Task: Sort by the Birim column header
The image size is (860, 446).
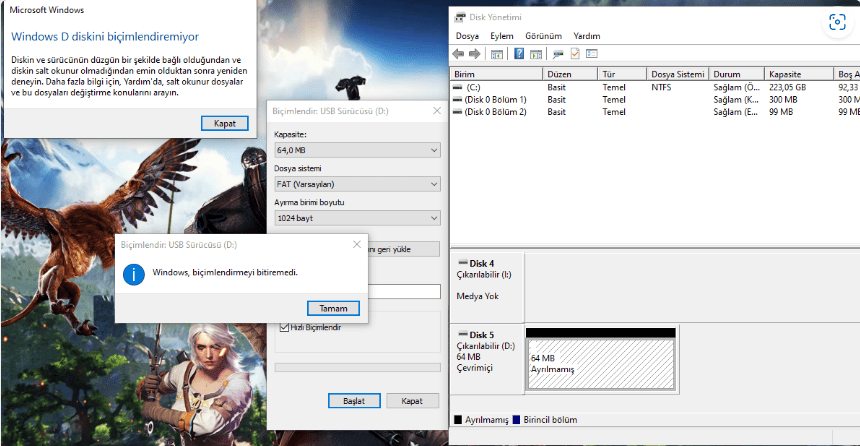Action: pos(496,74)
